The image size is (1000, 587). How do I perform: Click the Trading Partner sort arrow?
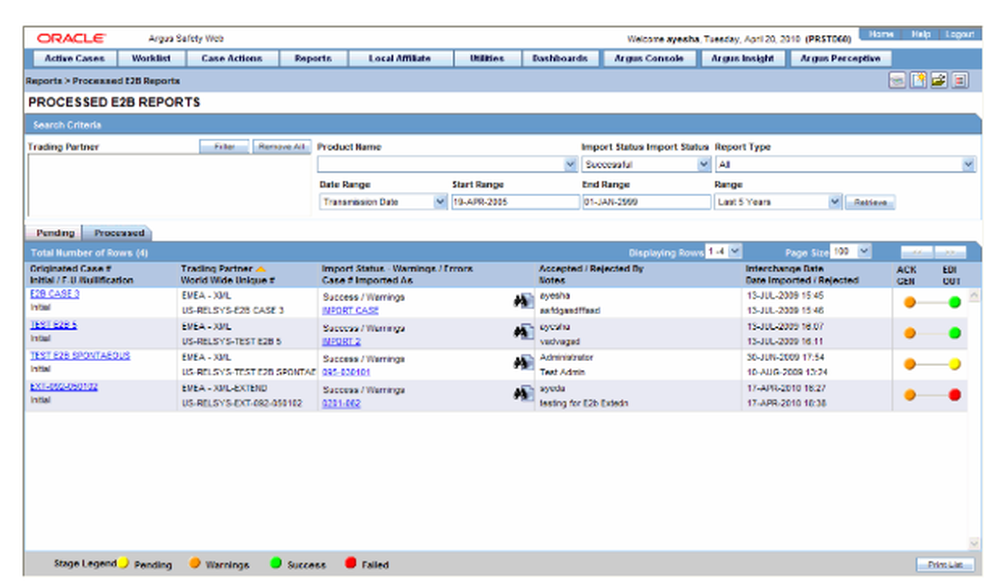point(260,269)
